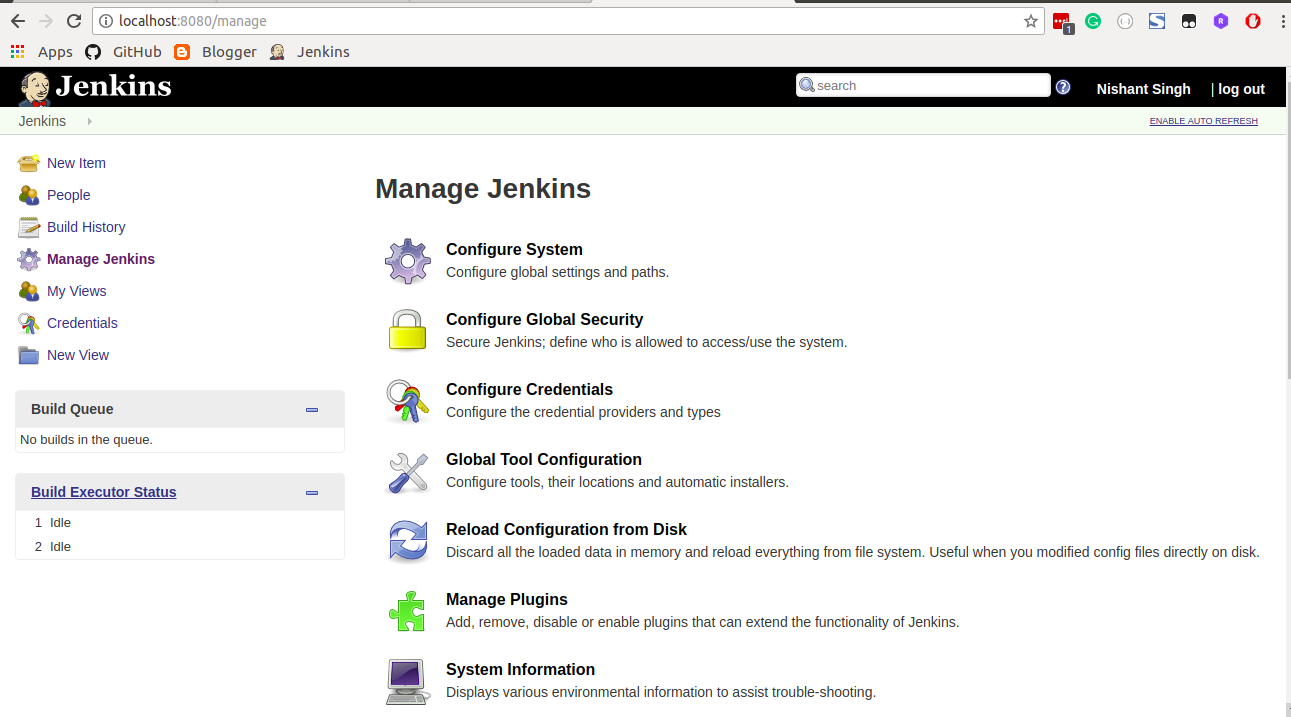The height and width of the screenshot is (717, 1291).
Task: Click the Jenkins butler logo
Action: click(x=34, y=86)
